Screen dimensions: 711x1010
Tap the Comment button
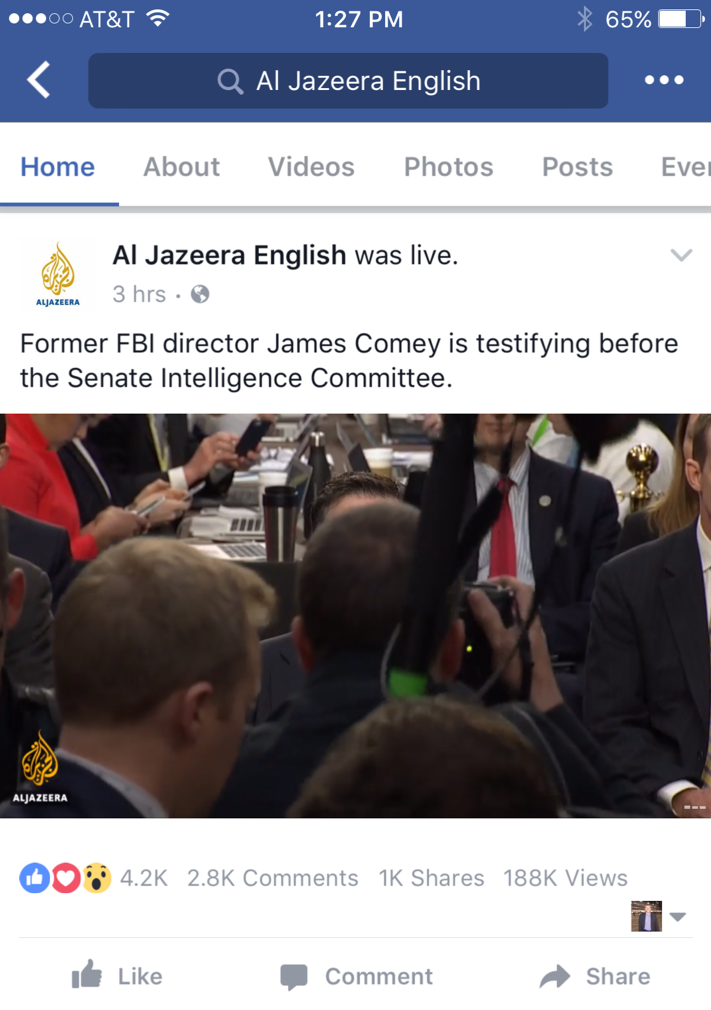click(356, 977)
